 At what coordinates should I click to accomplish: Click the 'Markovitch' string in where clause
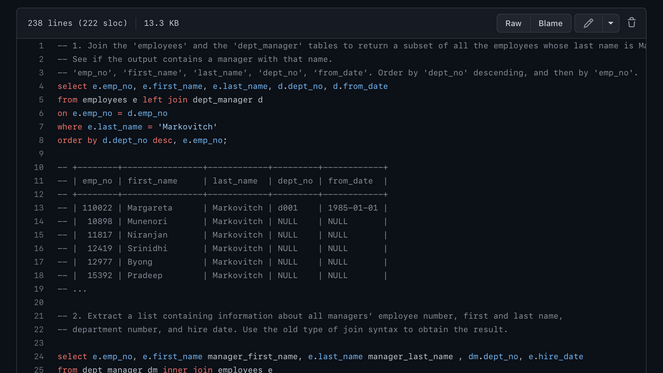(x=187, y=127)
